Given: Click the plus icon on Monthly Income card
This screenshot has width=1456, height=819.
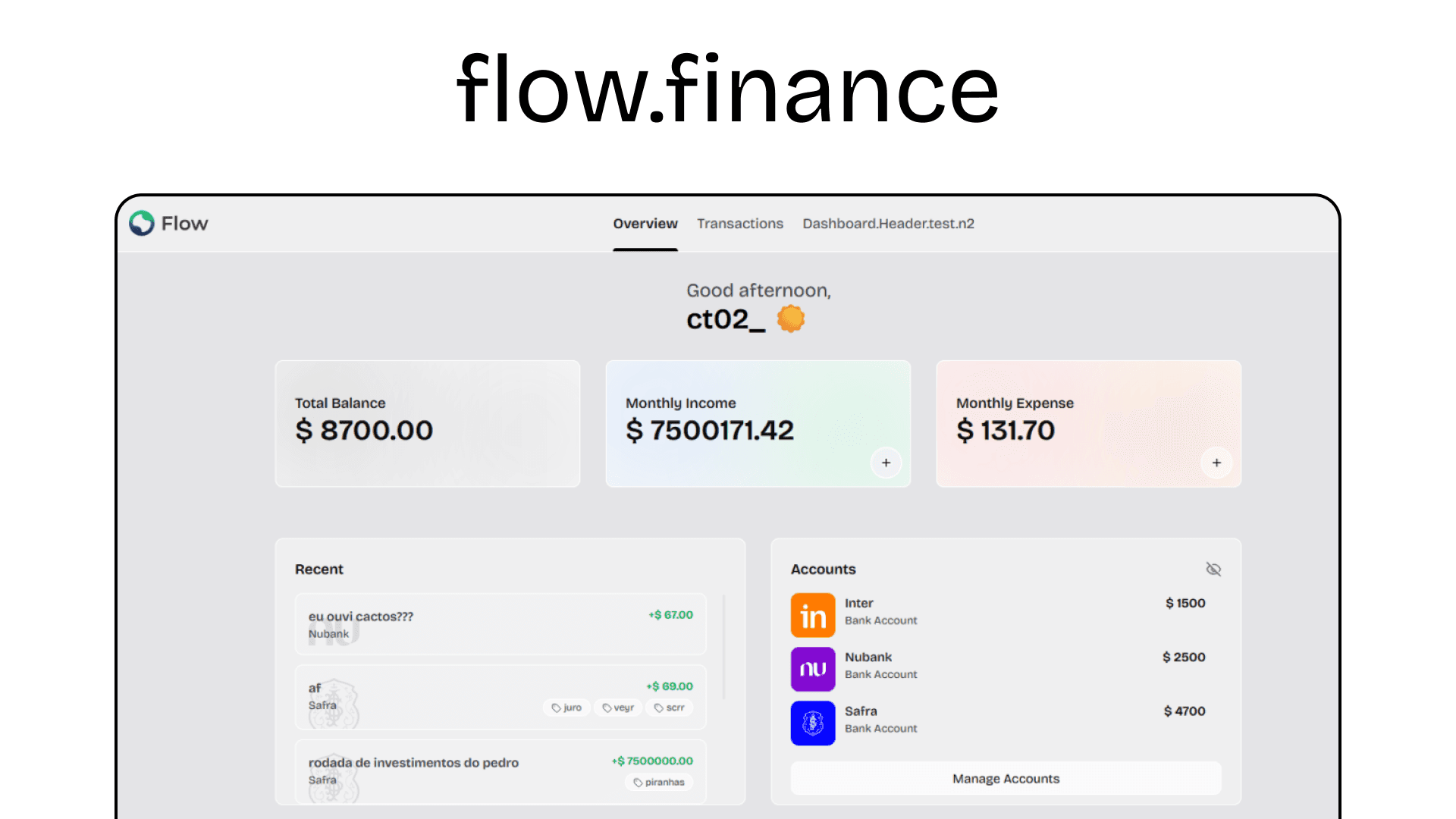Looking at the screenshot, I should click(886, 463).
